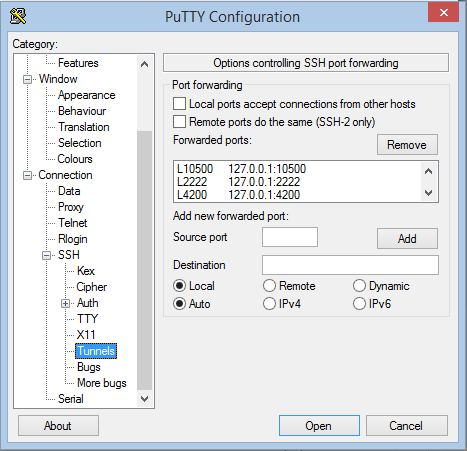Screen dimensions: 467x451
Task: Go to the Behaviour category
Action: 82,111
